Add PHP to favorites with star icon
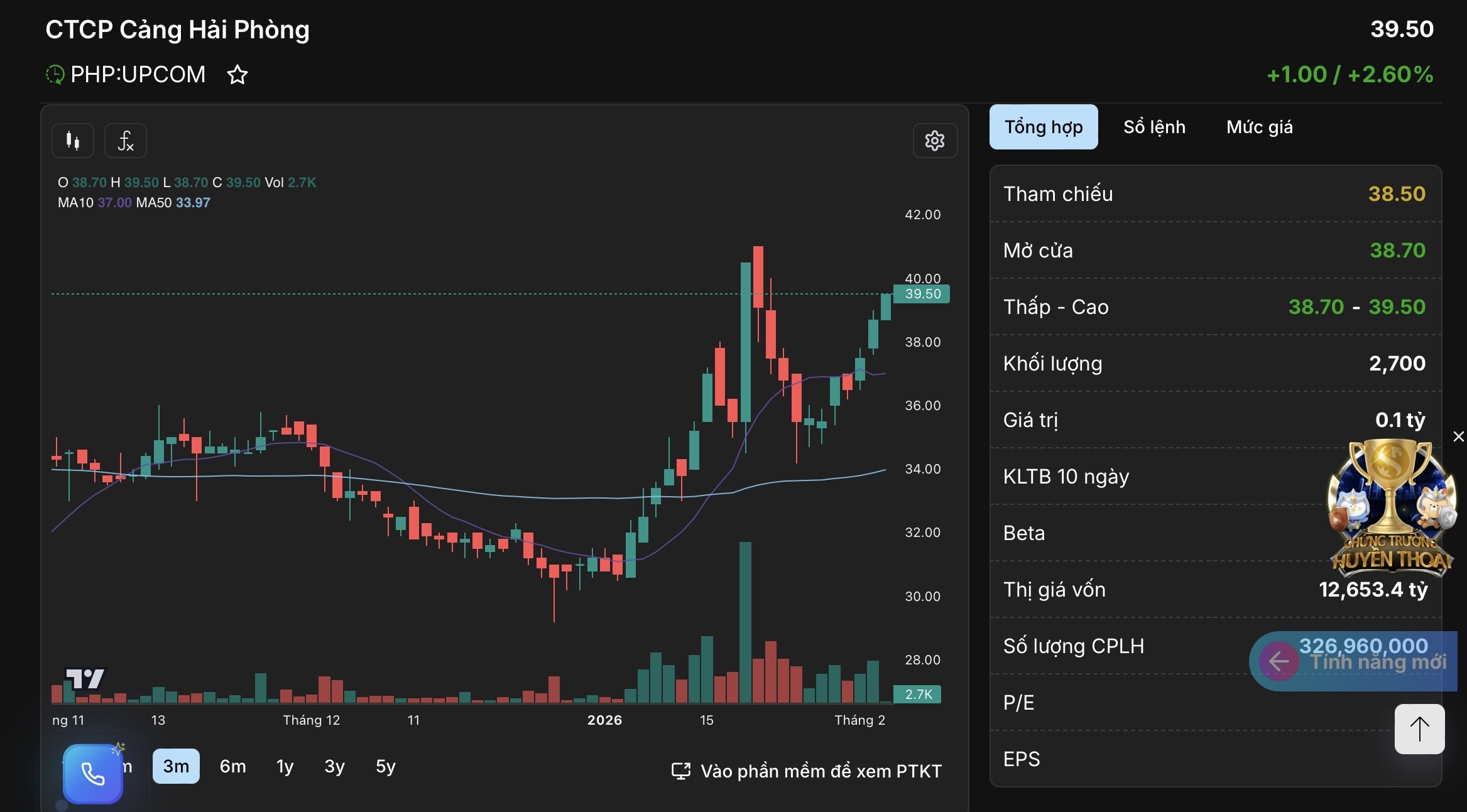1467x812 pixels. [237, 75]
